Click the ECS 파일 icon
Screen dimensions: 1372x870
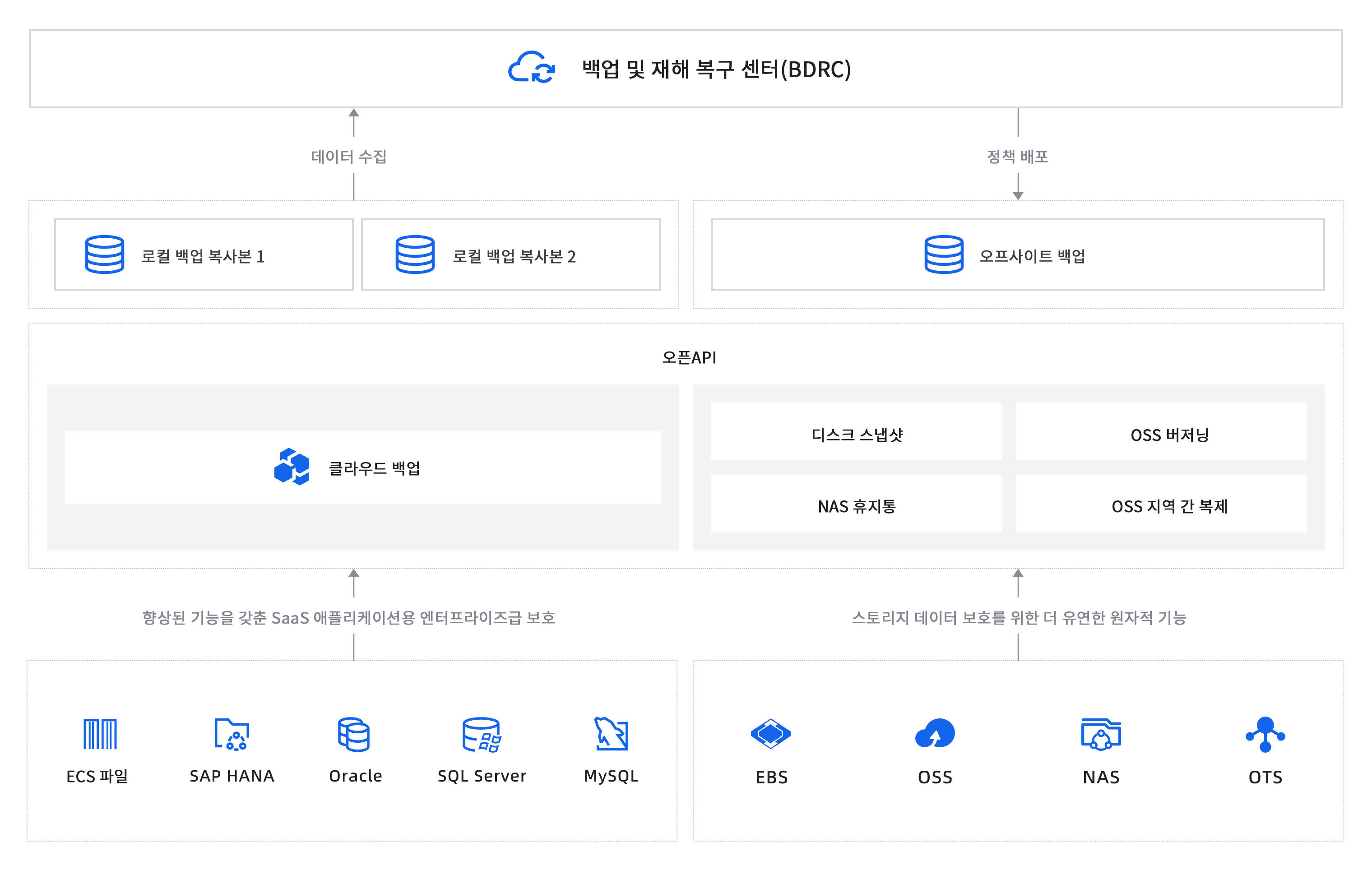[100, 734]
